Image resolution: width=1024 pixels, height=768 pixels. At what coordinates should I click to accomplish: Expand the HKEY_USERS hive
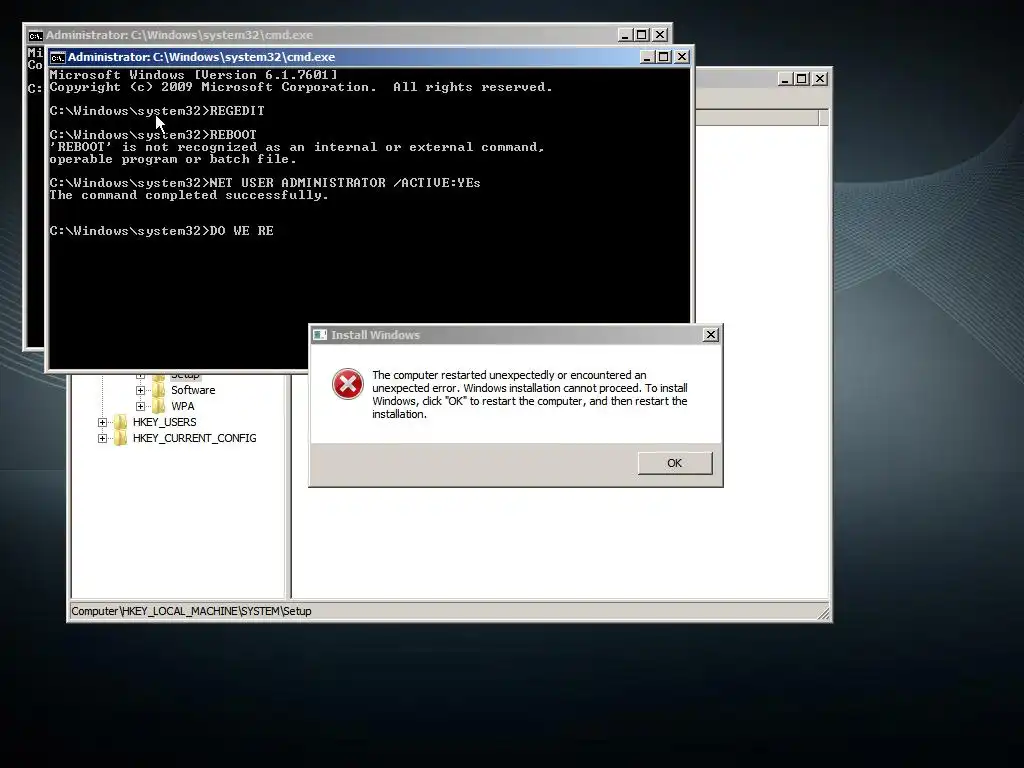pos(103,423)
